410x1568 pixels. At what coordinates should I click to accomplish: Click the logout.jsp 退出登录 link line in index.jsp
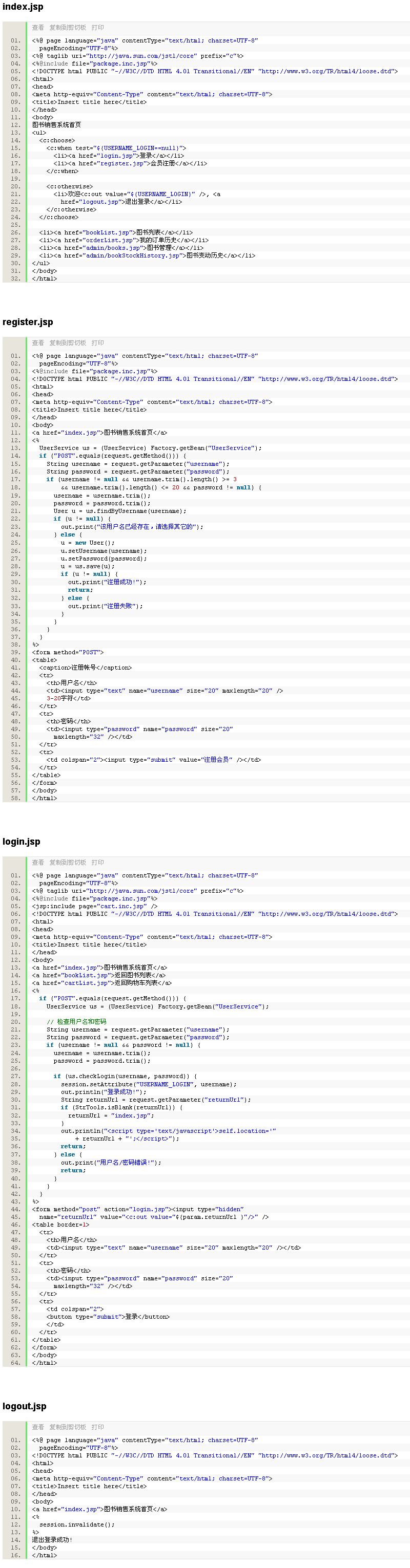[121, 202]
